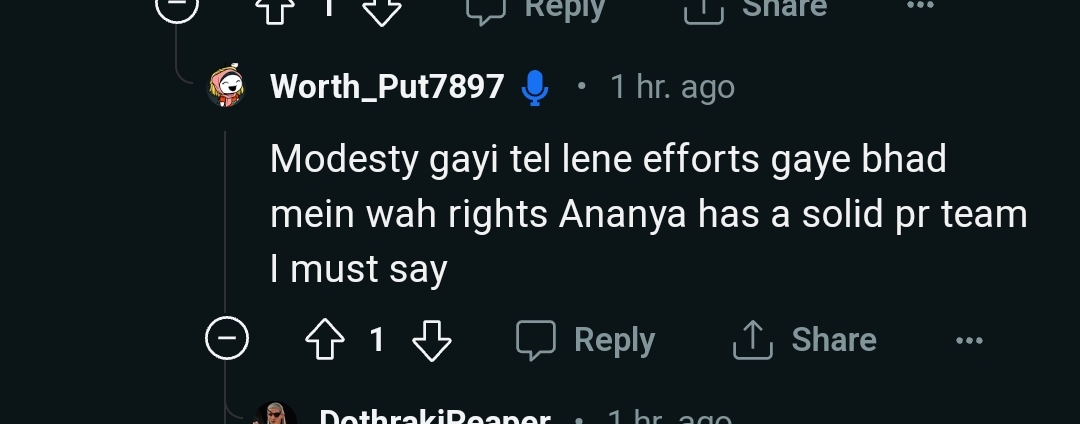The height and width of the screenshot is (424, 1080).
Task: Collapse Worth_Put7897's comment with minus circle
Action: [x=227, y=338]
